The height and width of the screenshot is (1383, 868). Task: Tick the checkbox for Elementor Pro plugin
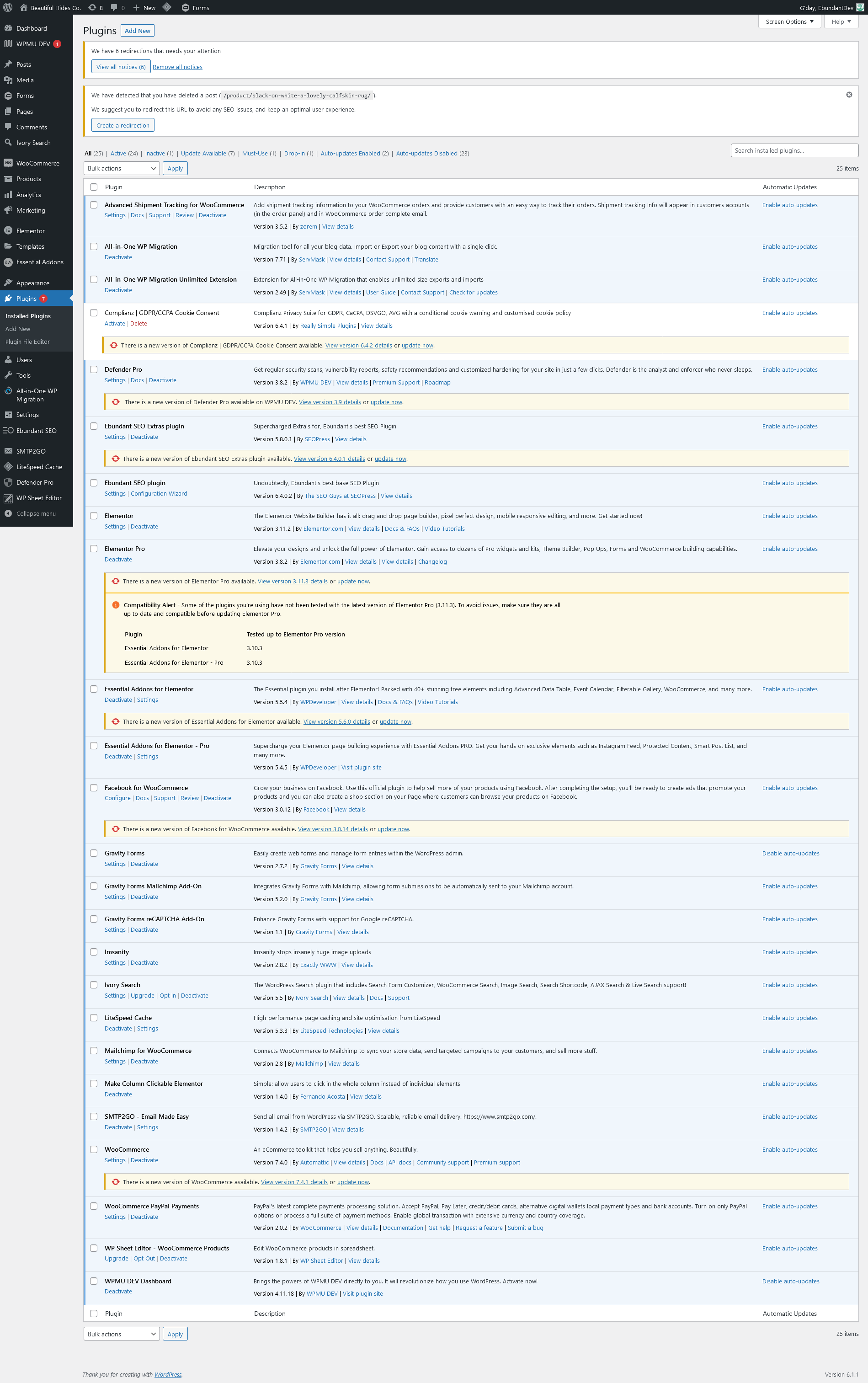94,549
